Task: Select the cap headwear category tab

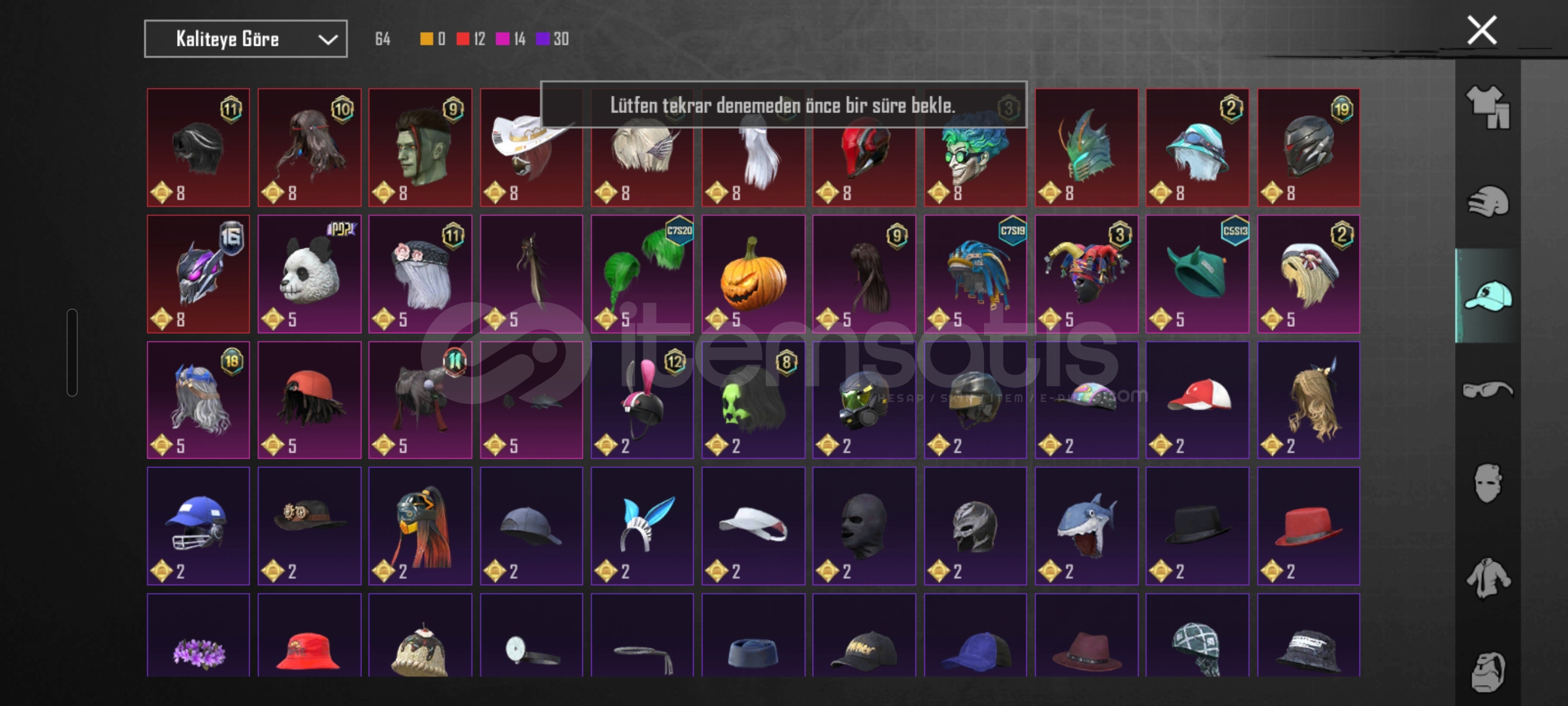Action: 1488,296
